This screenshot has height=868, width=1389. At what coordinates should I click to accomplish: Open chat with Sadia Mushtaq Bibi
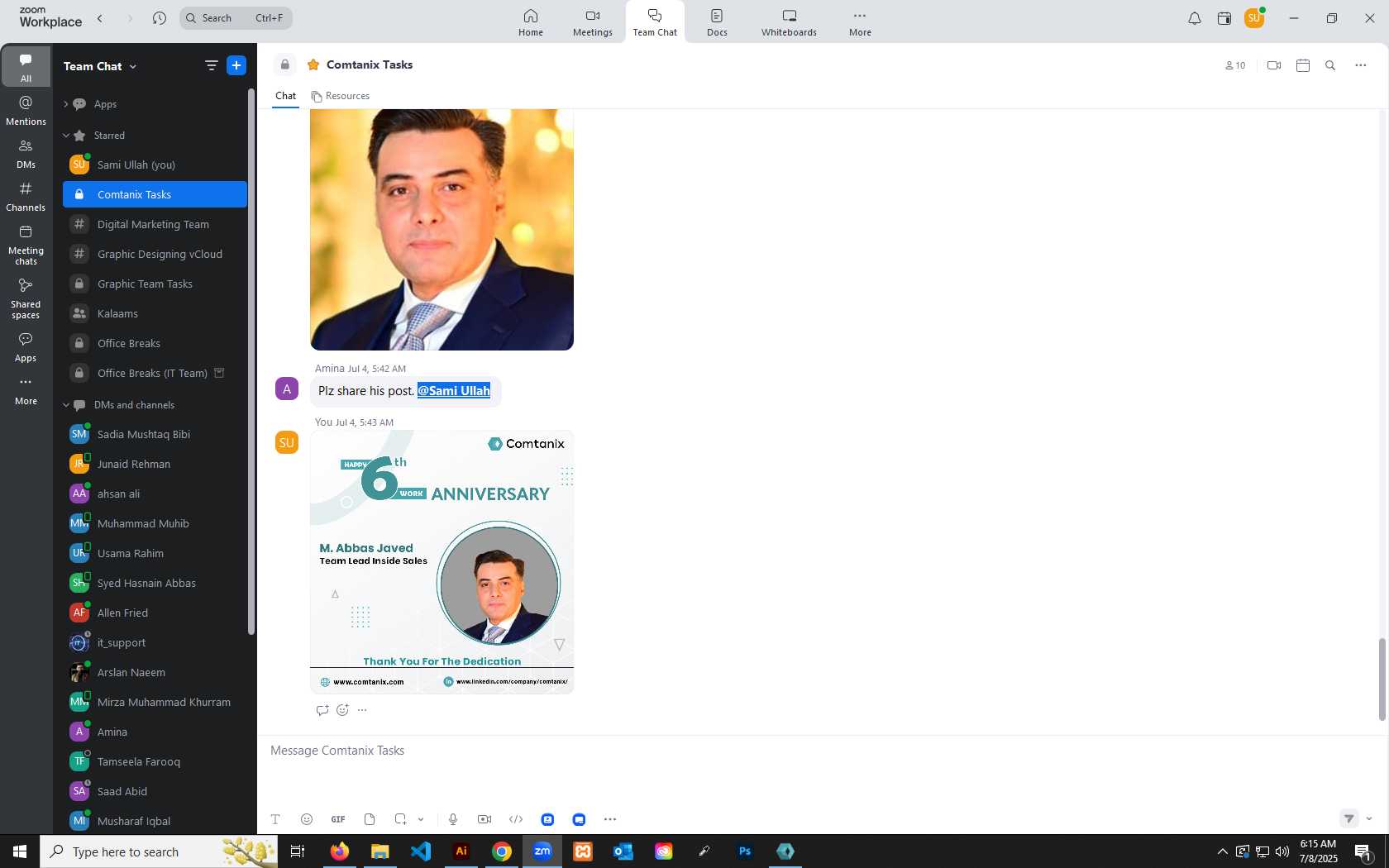[155, 434]
